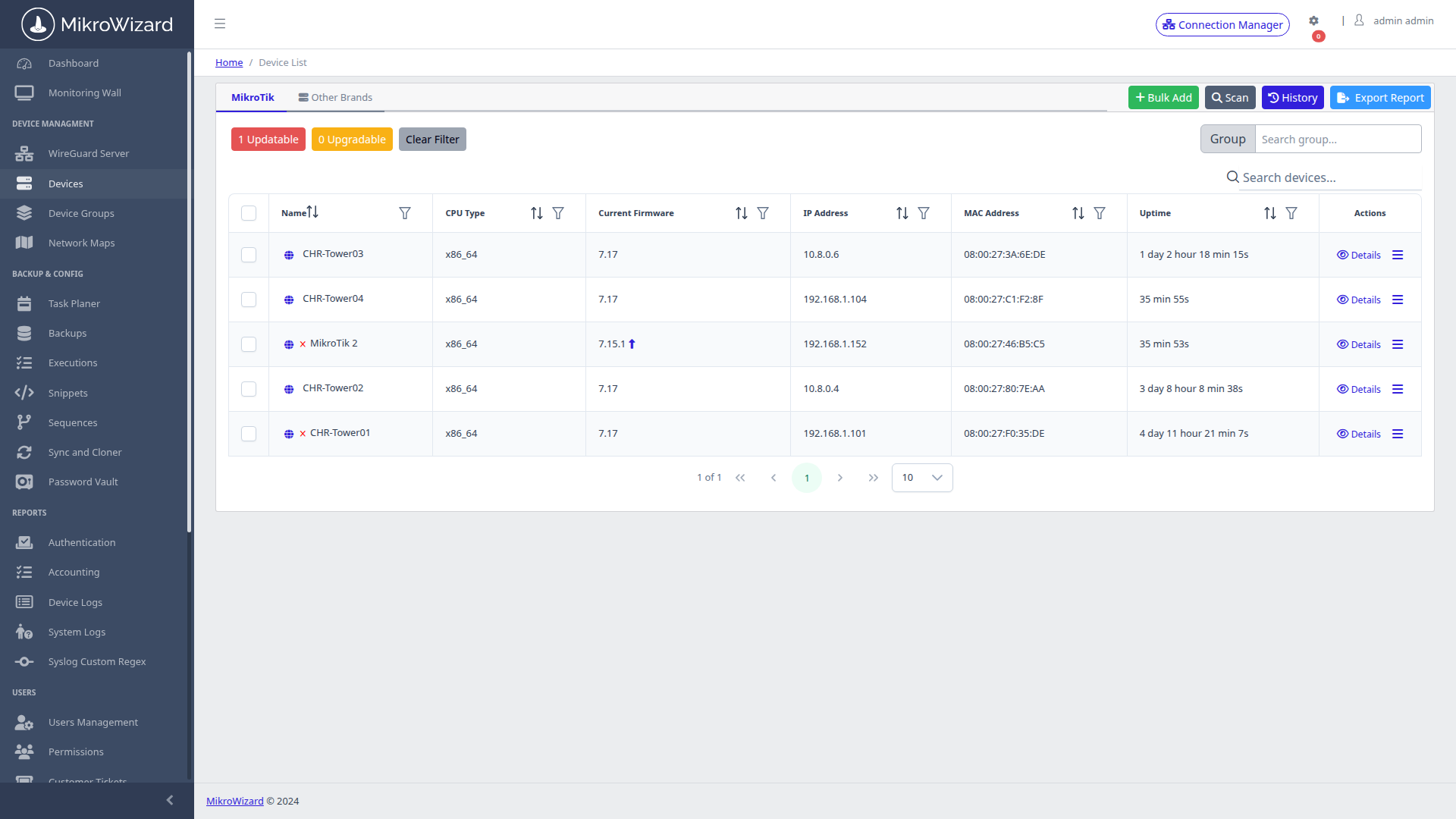Filter the Current Firmware column
Screen dimensions: 1456x819
tap(763, 213)
